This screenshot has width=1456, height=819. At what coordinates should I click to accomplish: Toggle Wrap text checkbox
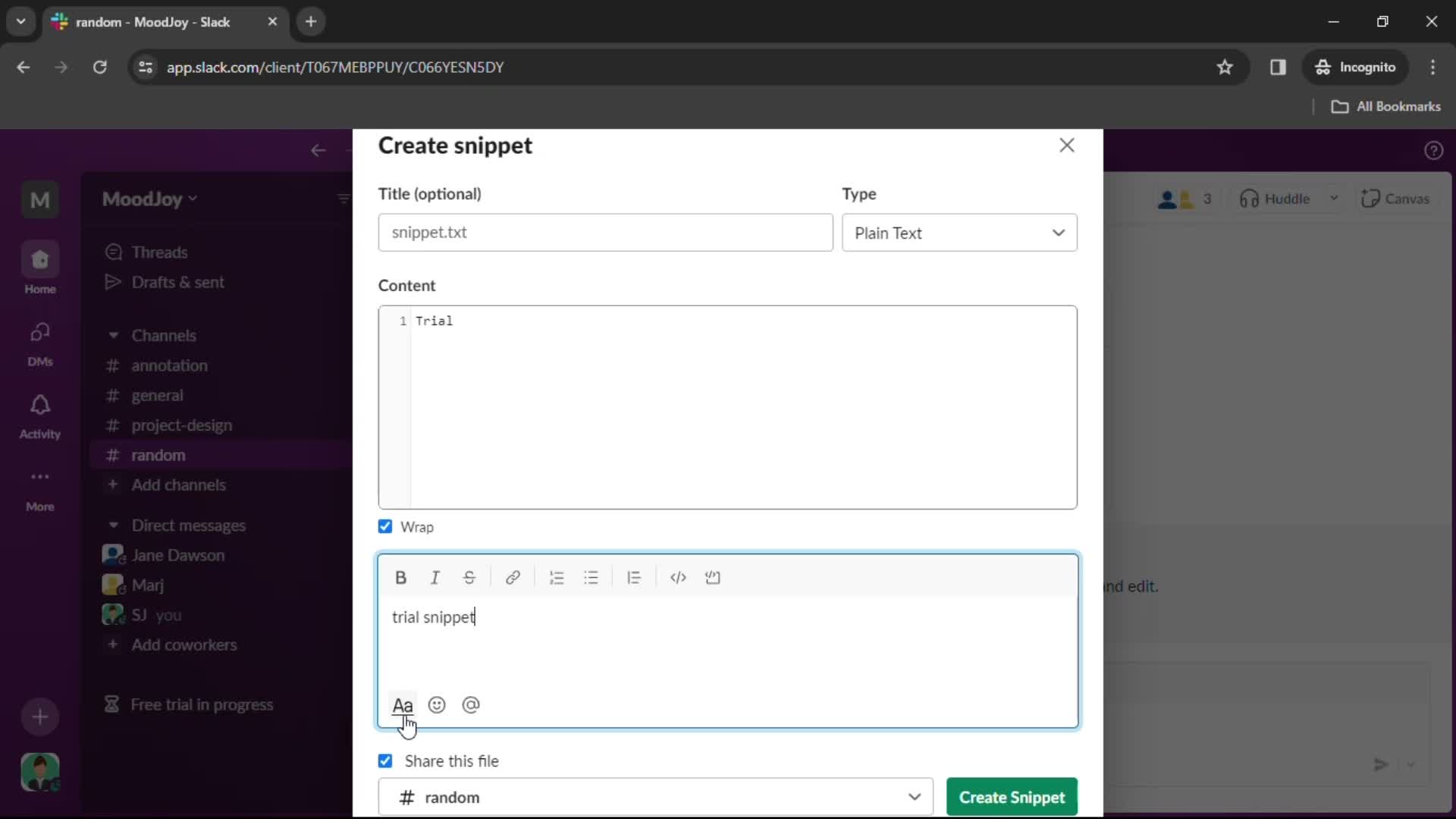(385, 526)
